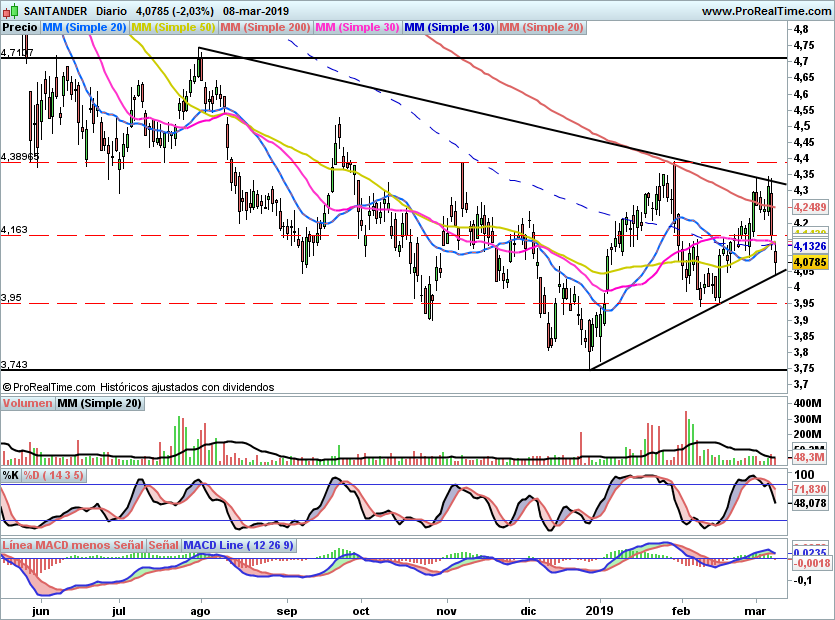
Task: Select the Precio indicator label
Action: [20, 27]
